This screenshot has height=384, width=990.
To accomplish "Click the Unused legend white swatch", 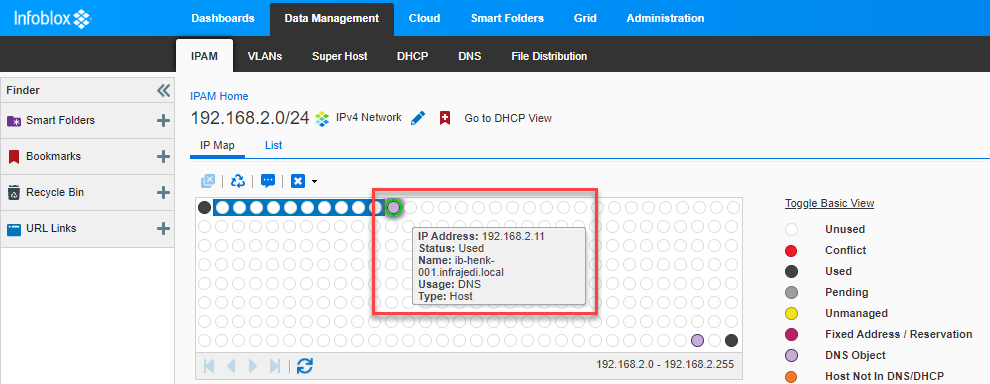I will (x=791, y=229).
